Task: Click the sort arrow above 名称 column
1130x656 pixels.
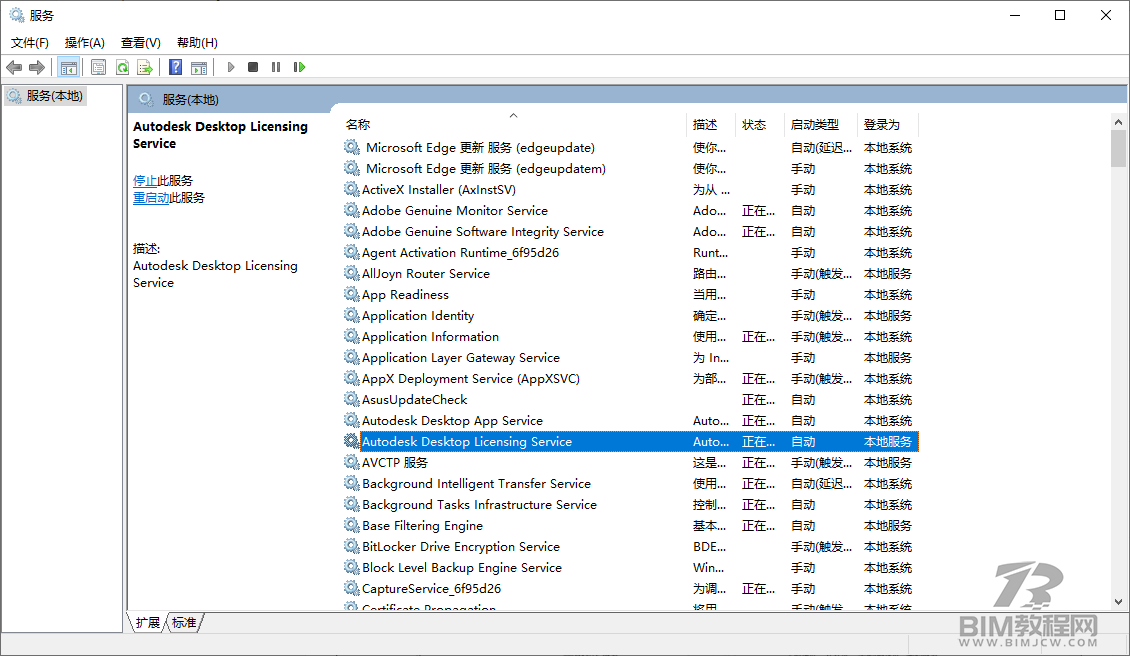Action: click(513, 115)
